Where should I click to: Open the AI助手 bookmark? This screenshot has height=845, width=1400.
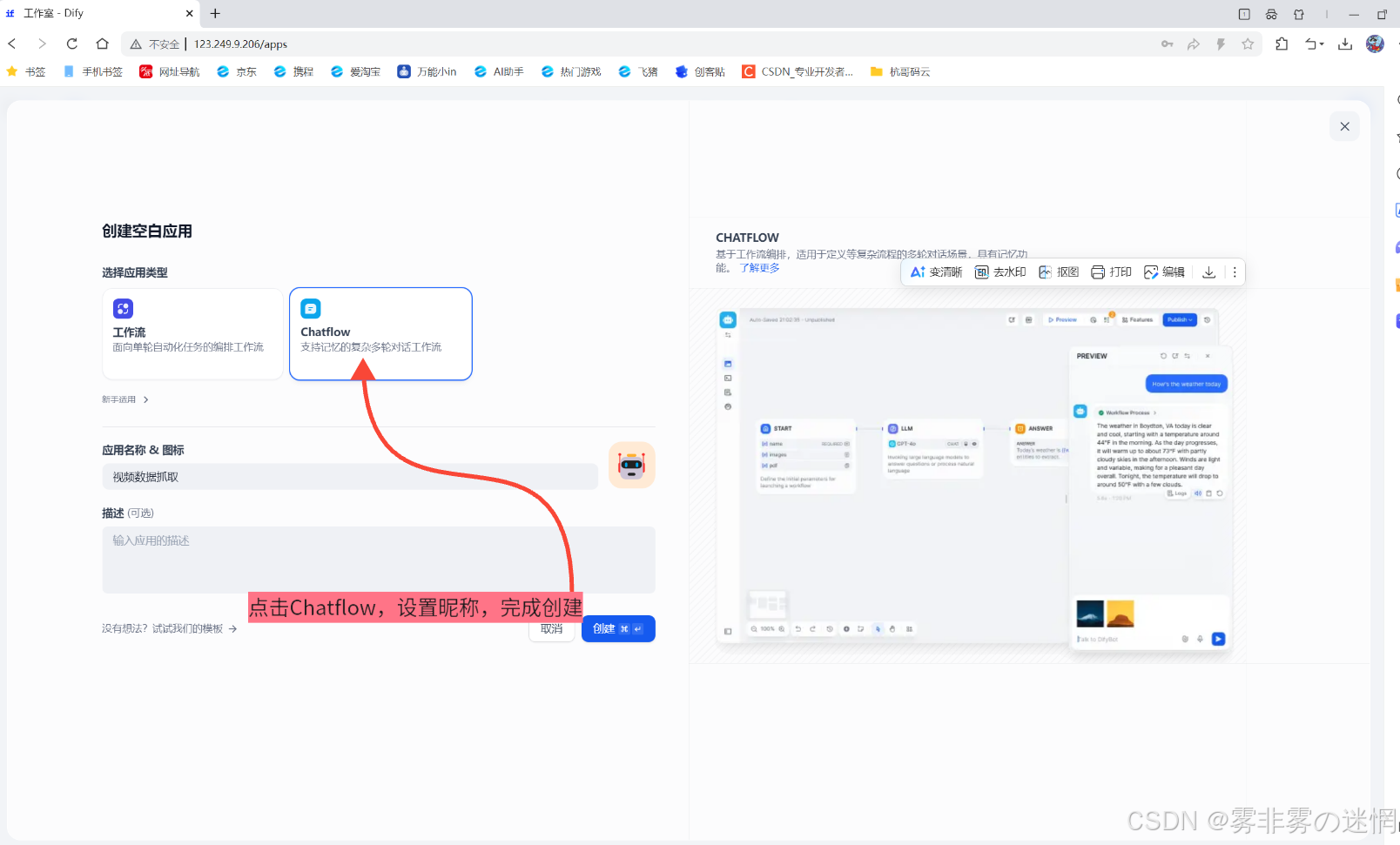coord(499,71)
